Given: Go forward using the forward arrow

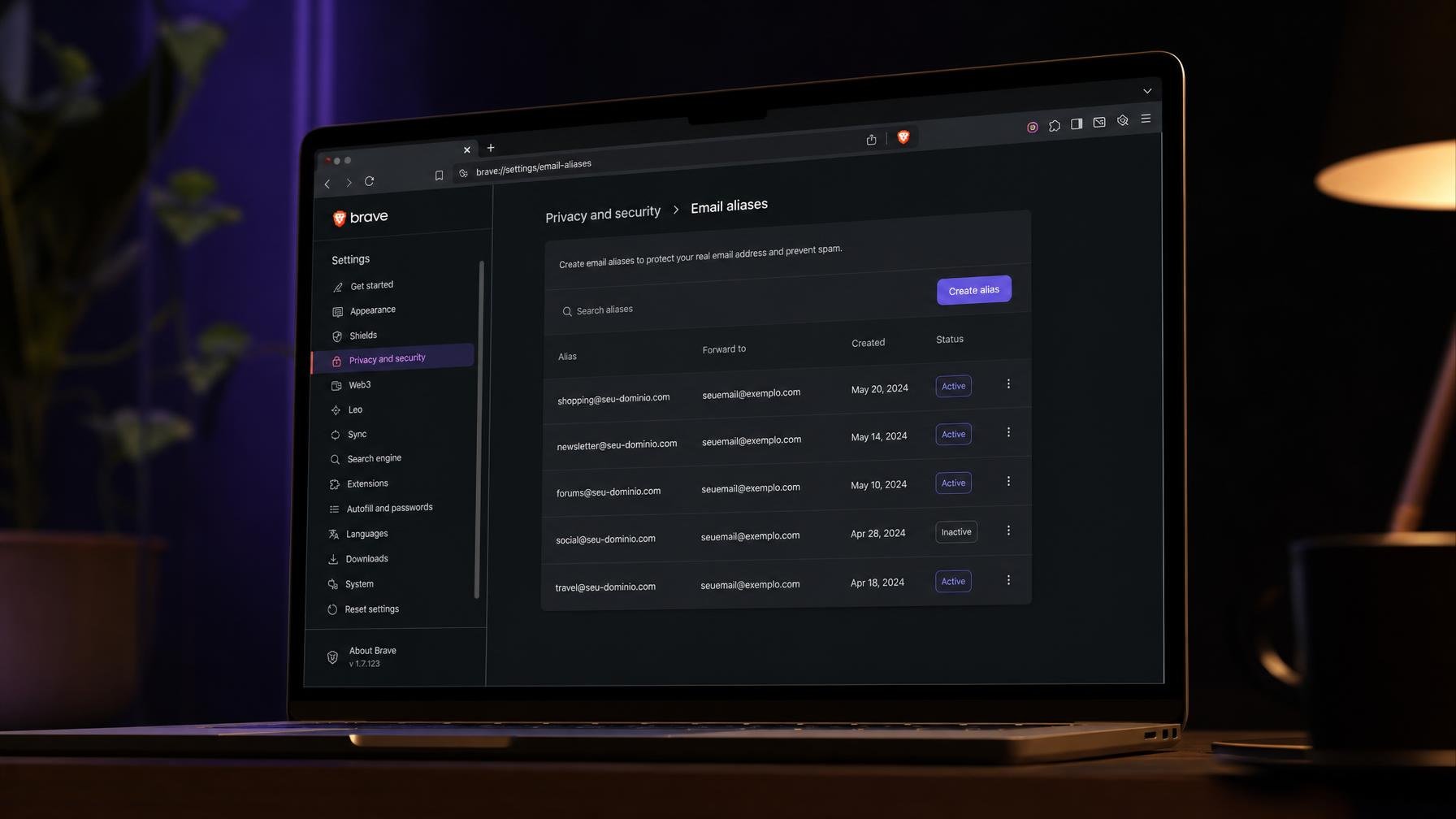Looking at the screenshot, I should tap(349, 183).
